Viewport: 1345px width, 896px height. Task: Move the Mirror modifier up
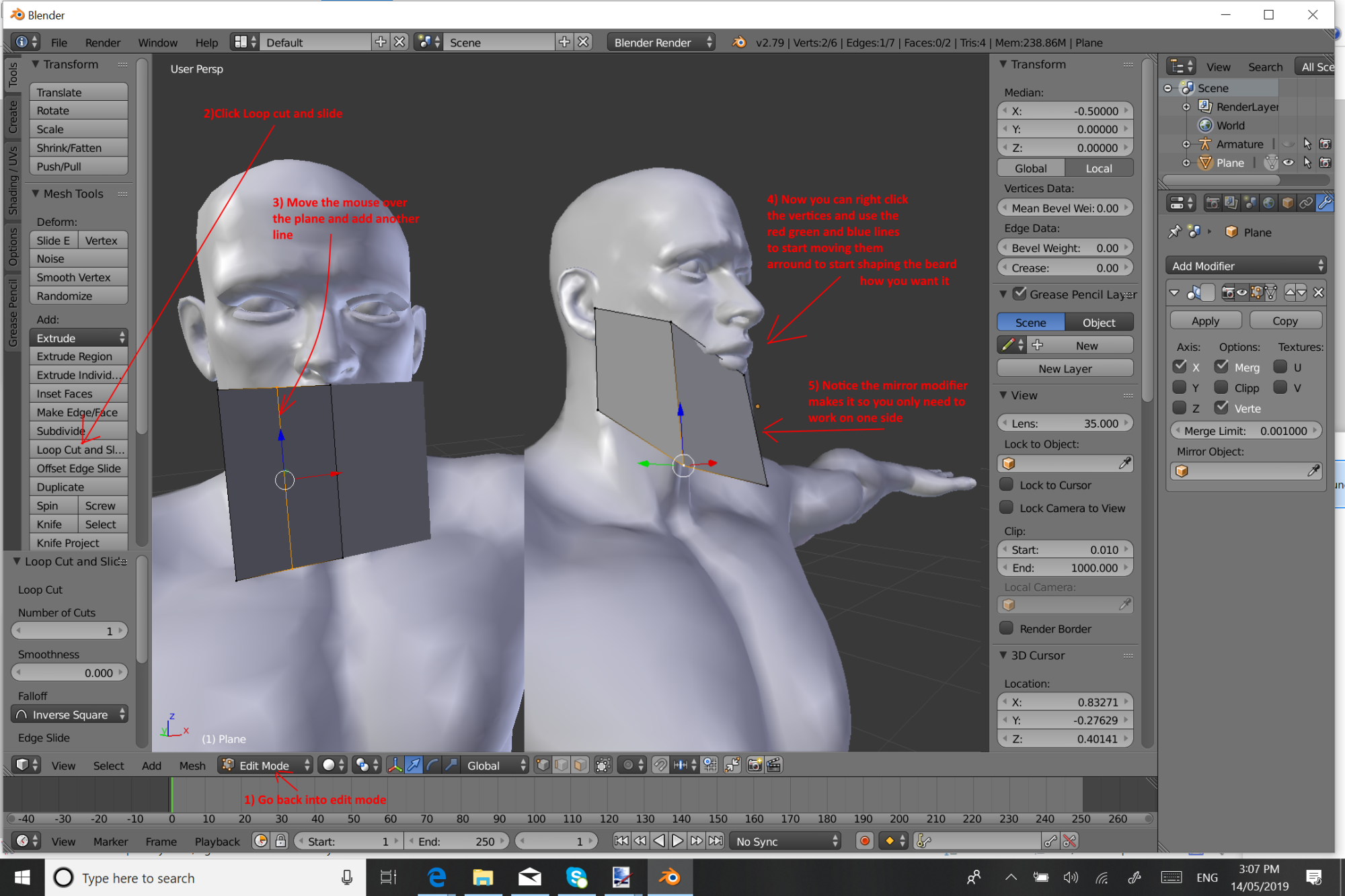1290,292
